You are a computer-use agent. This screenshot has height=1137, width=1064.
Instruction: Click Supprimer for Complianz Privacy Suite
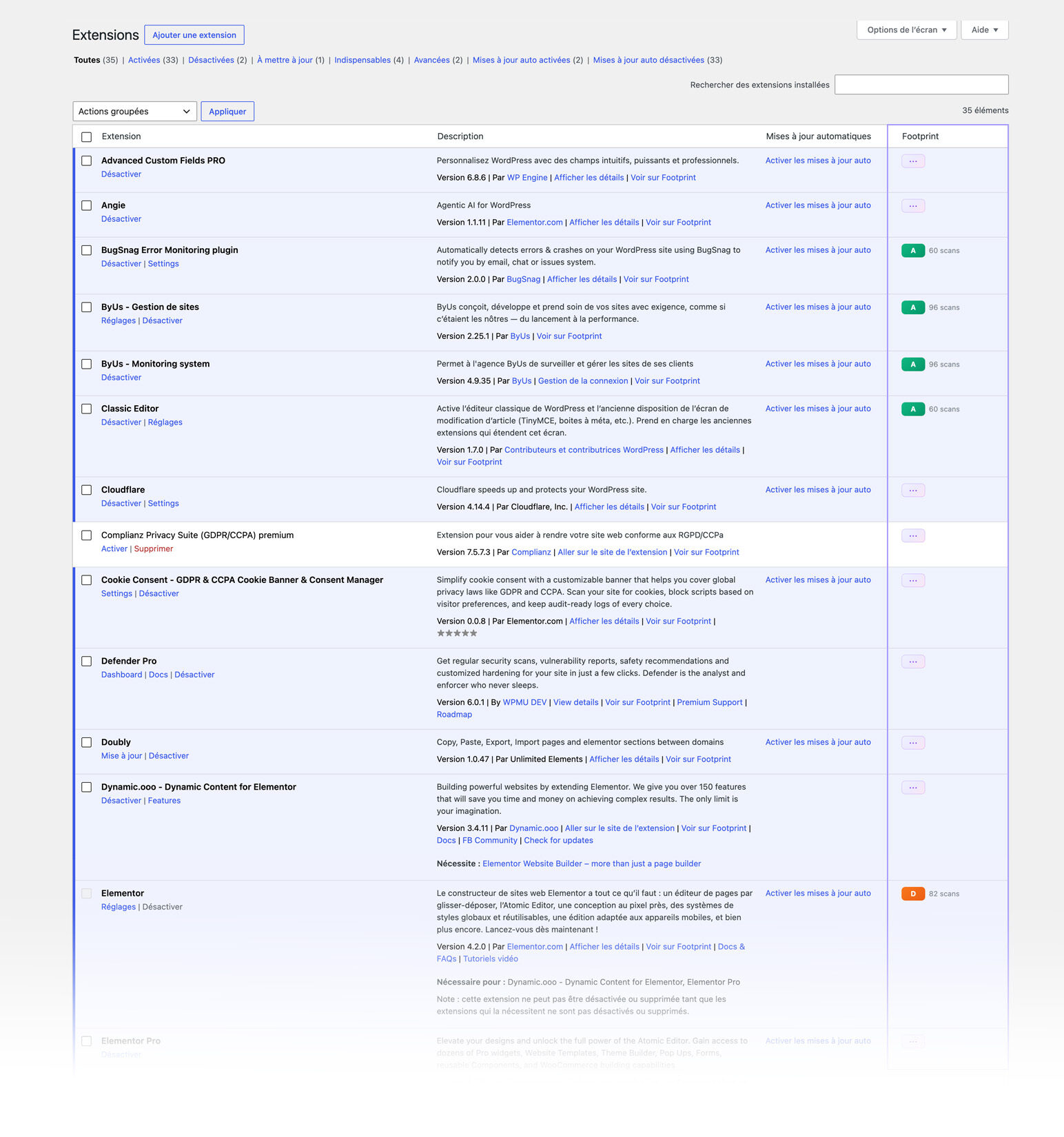coord(154,549)
